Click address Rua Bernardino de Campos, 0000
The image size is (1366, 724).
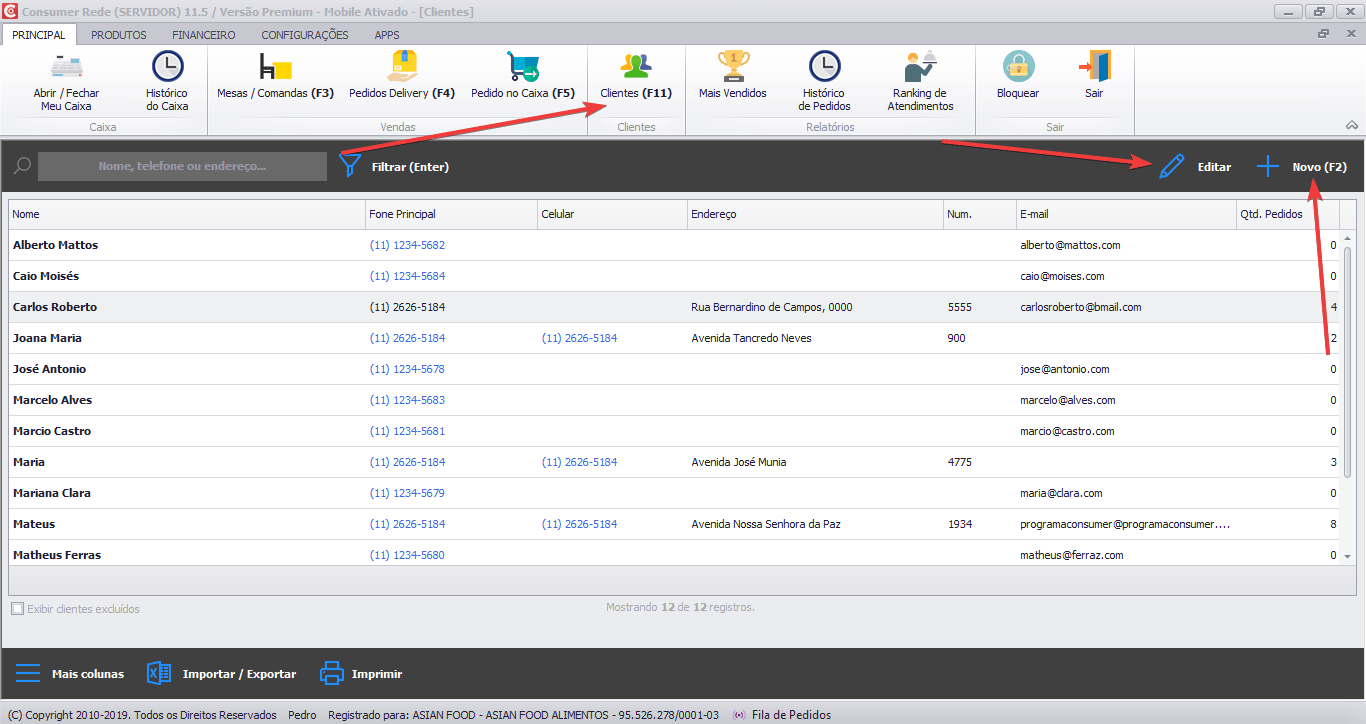point(772,307)
